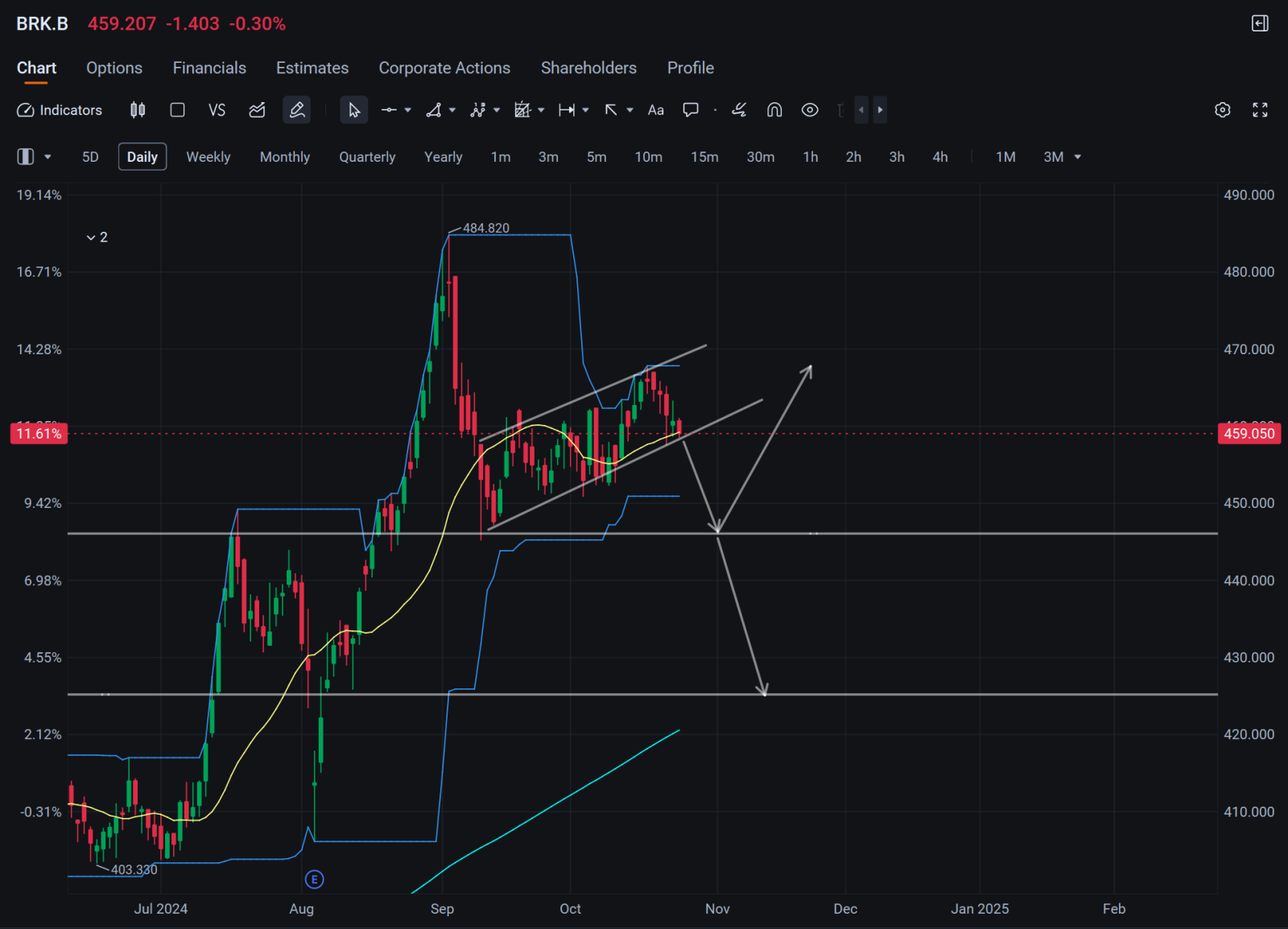Switch to the Financials tab
The width and height of the screenshot is (1288, 929).
209,68
